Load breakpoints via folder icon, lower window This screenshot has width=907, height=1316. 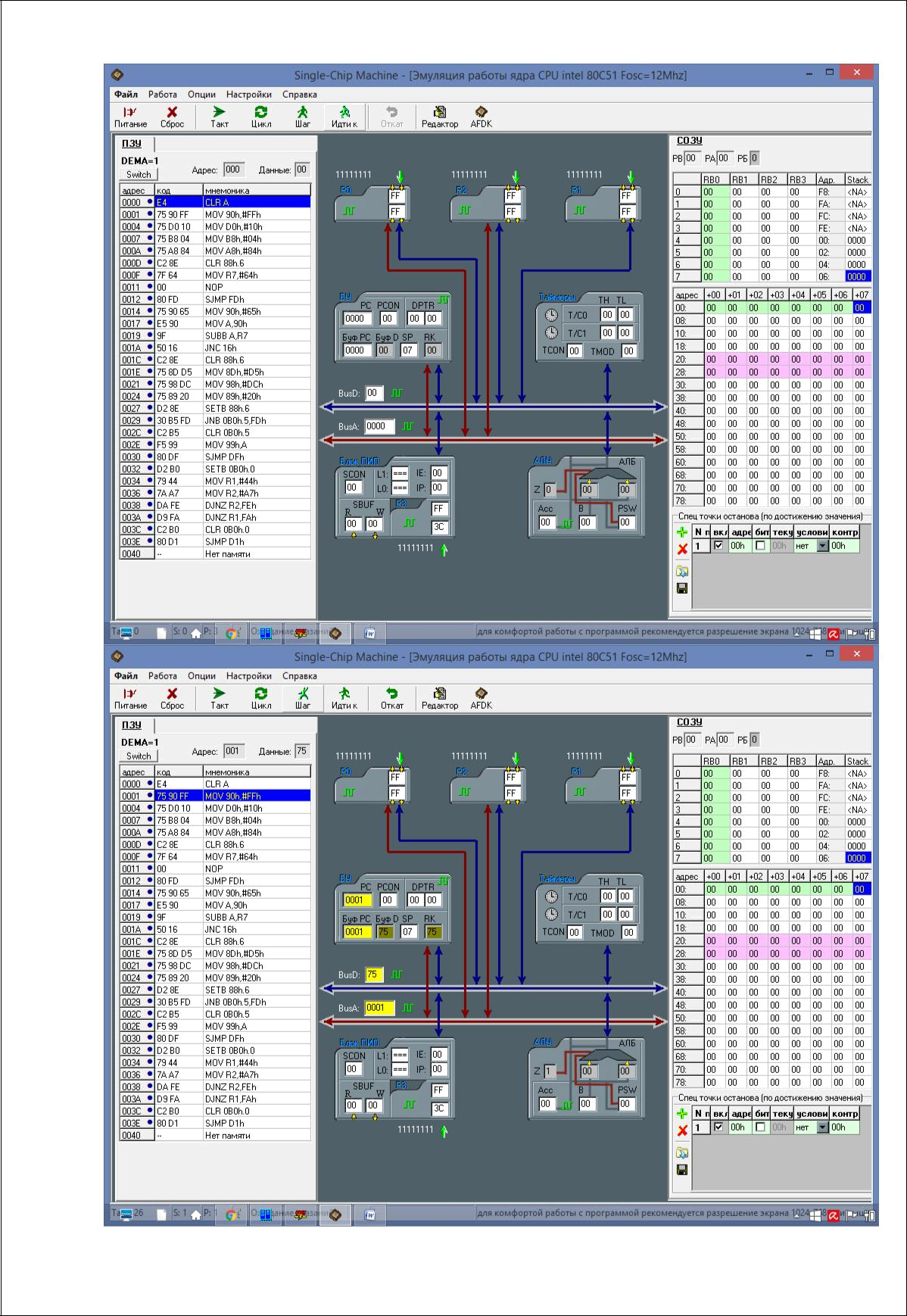pyautogui.click(x=682, y=1153)
